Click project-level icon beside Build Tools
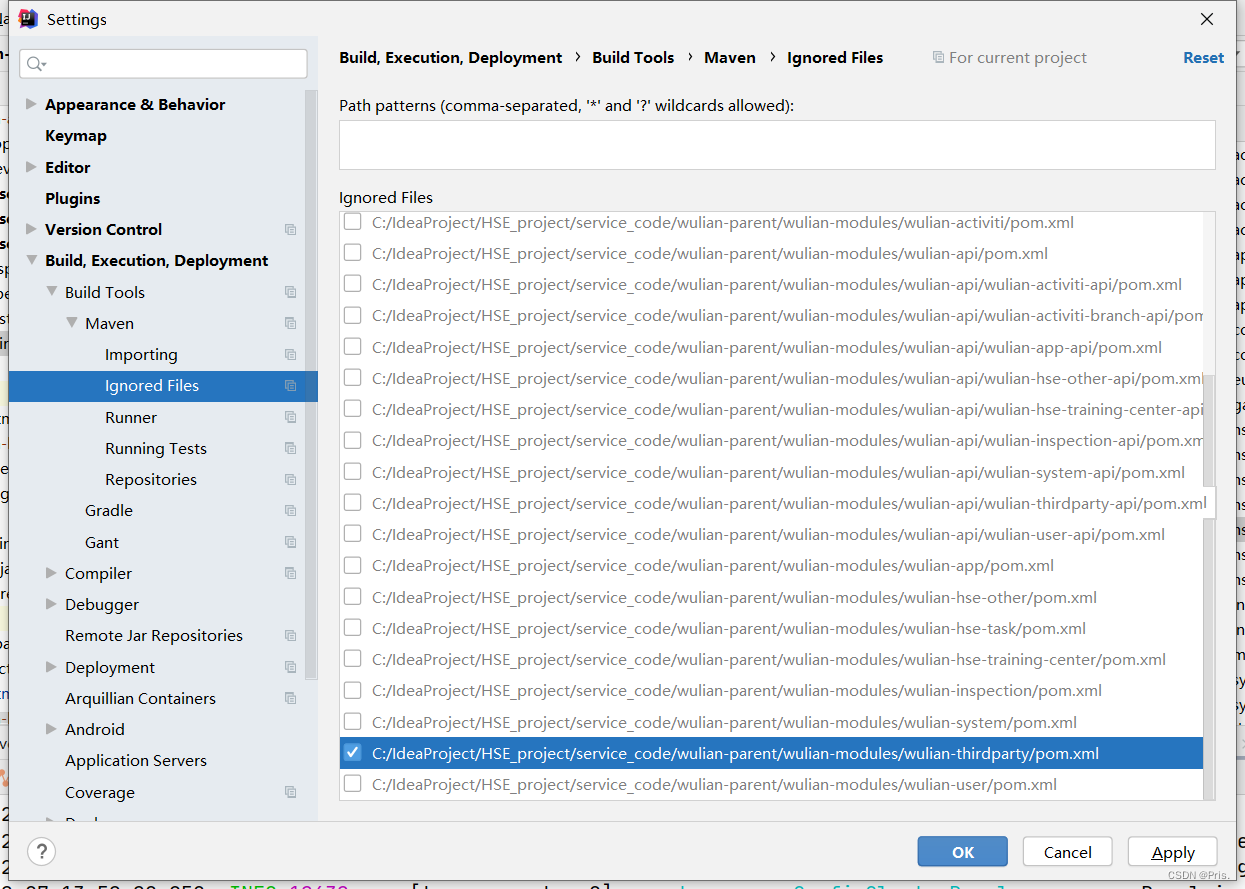1245x889 pixels. [290, 292]
